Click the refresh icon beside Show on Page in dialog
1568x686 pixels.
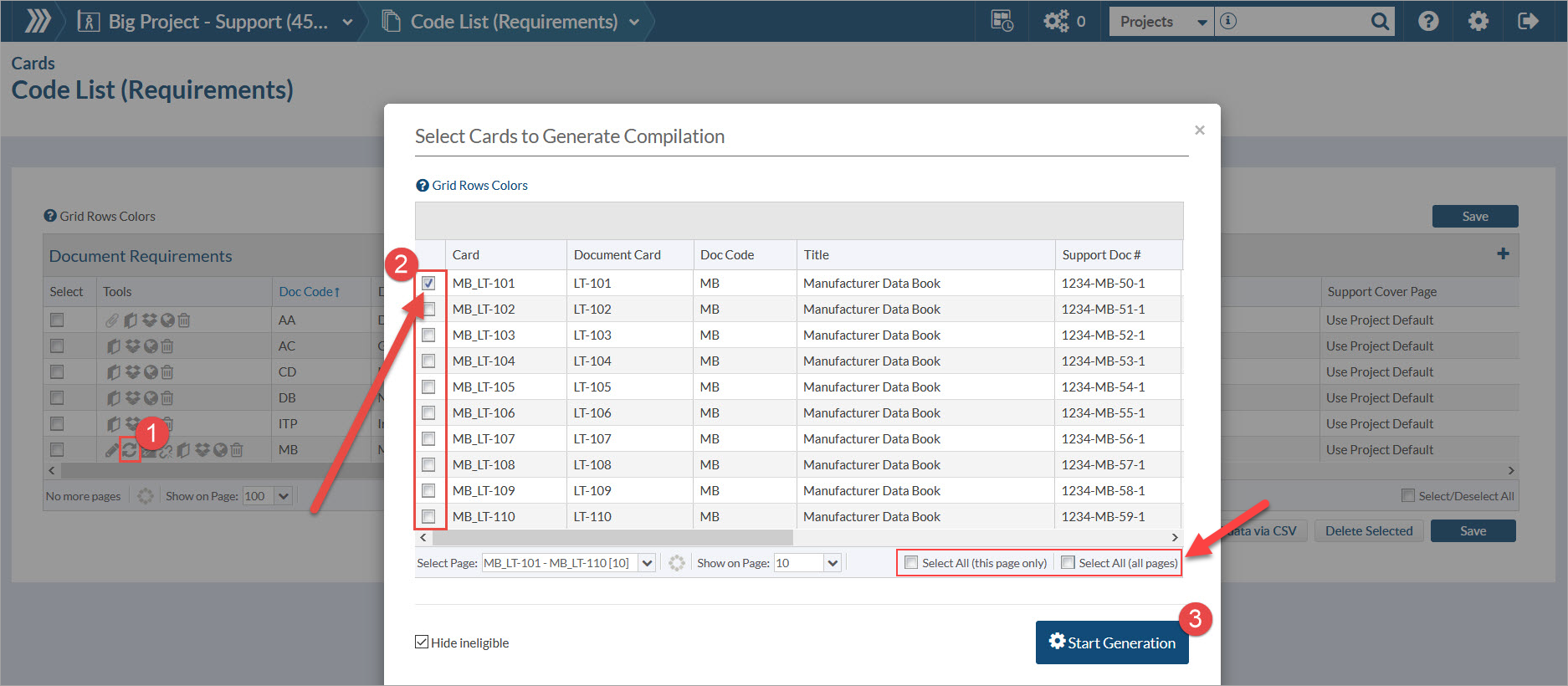676,563
